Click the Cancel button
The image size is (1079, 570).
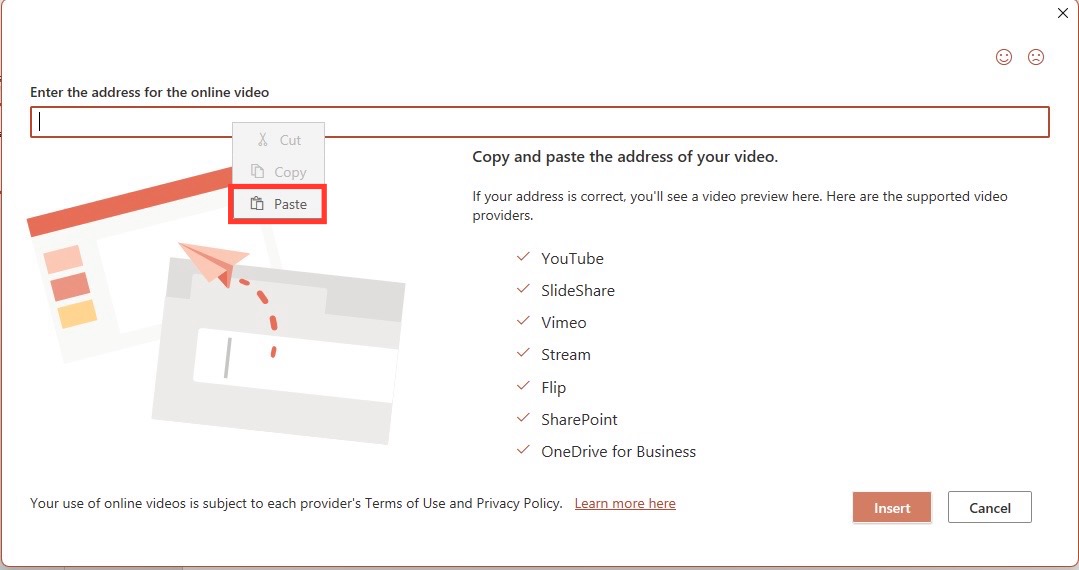click(x=990, y=508)
